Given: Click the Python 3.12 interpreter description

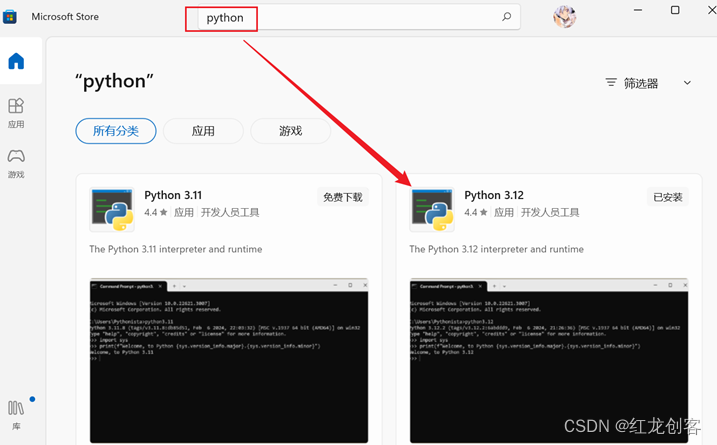Looking at the screenshot, I should (x=496, y=249).
